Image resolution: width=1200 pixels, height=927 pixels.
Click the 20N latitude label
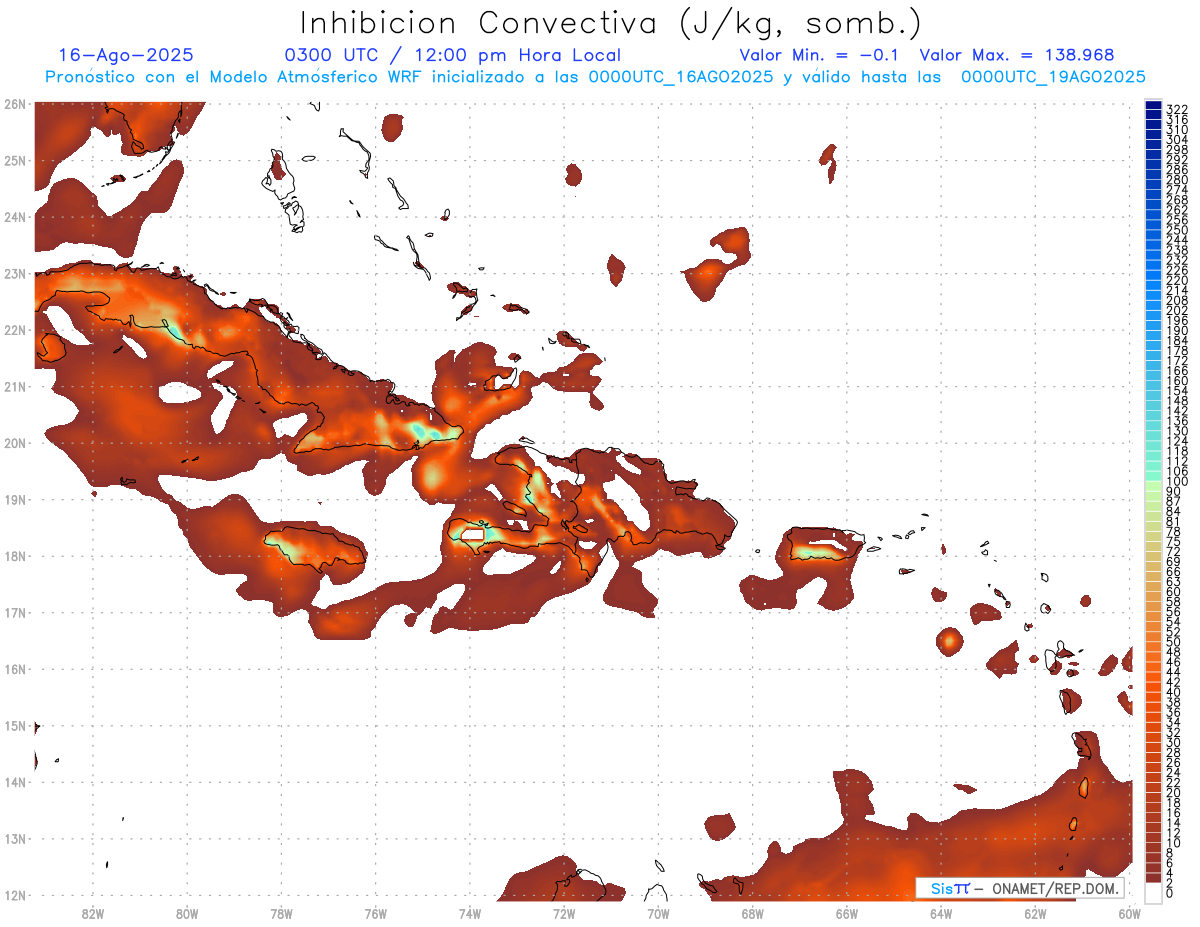pyautogui.click(x=14, y=443)
